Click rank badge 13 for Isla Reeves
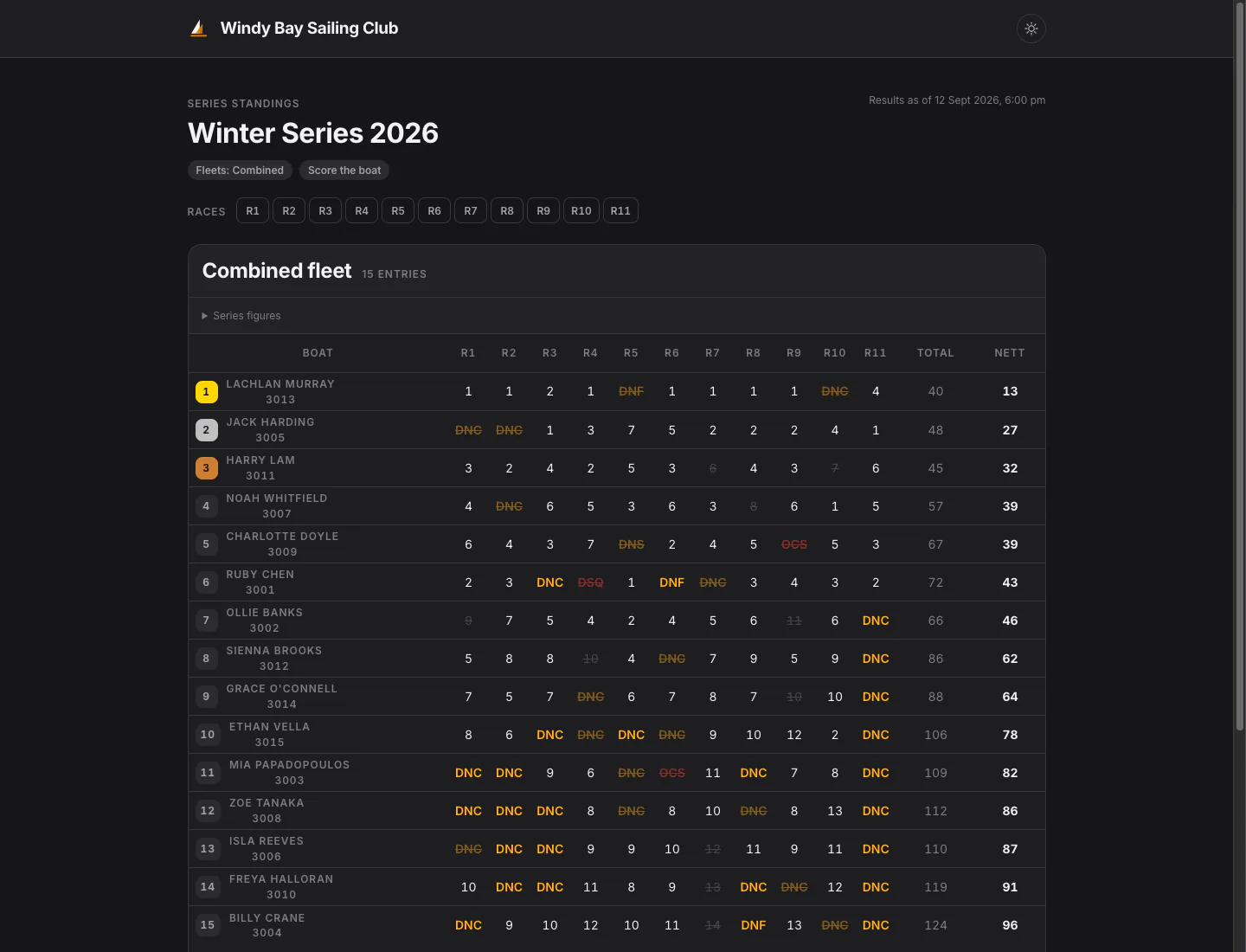 tap(208, 849)
